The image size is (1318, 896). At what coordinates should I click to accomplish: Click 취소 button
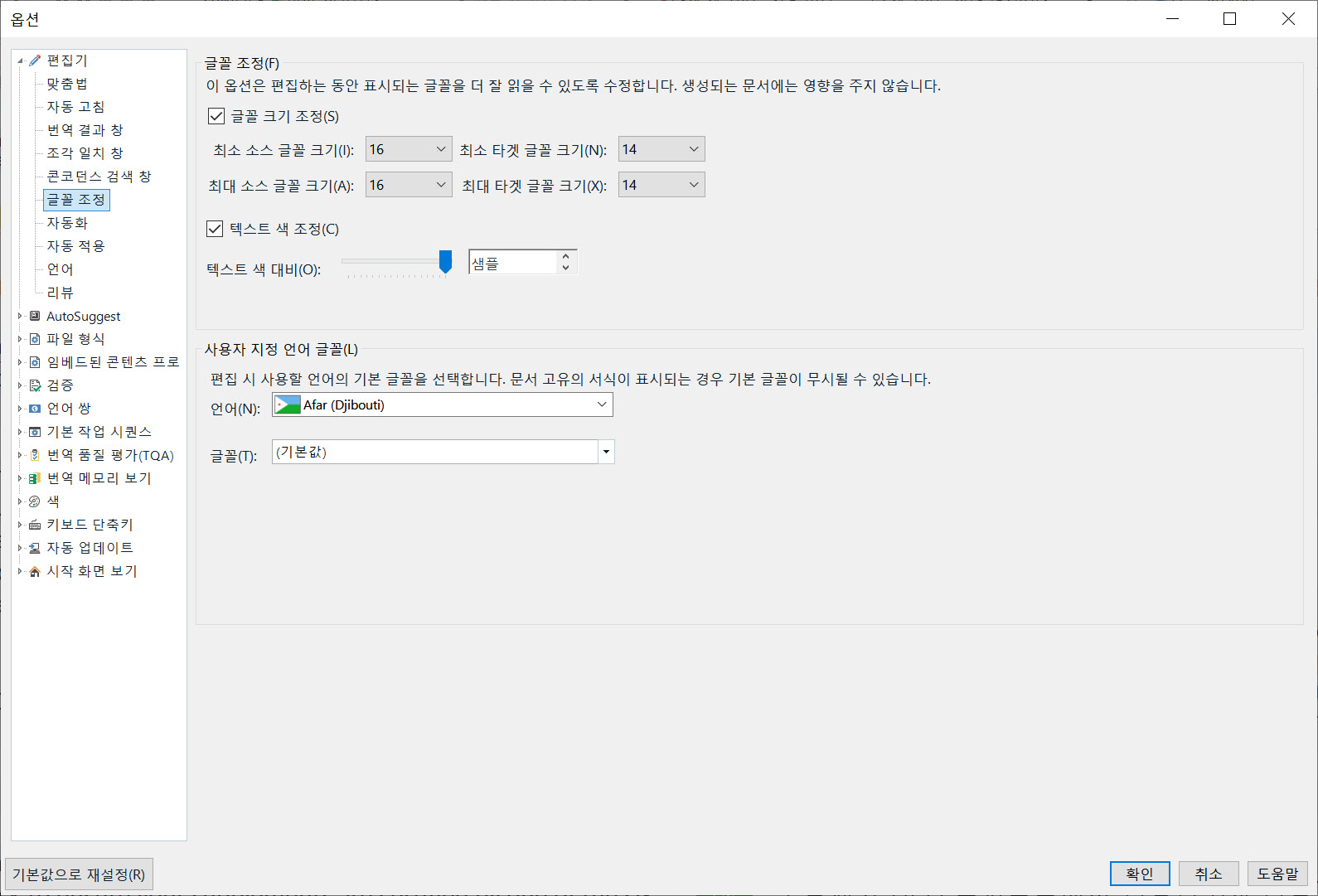pos(1209,874)
